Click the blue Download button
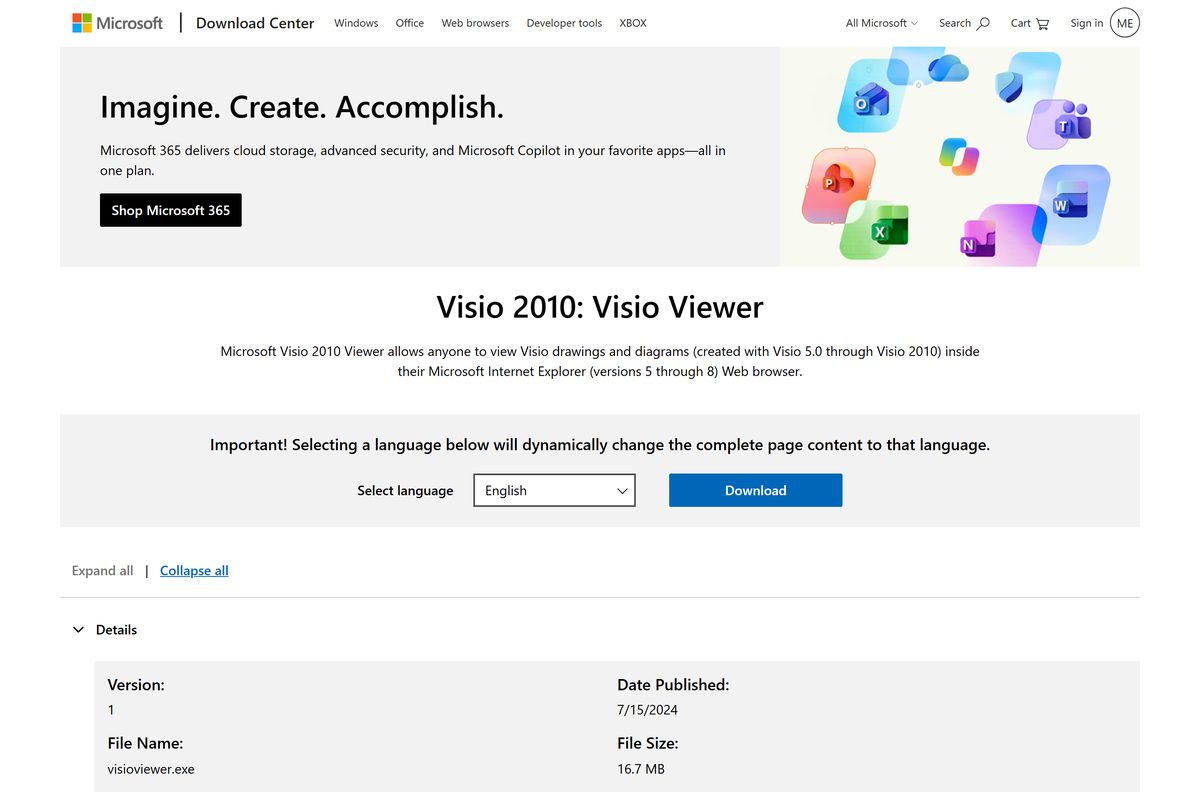The image size is (1200, 792). [755, 490]
